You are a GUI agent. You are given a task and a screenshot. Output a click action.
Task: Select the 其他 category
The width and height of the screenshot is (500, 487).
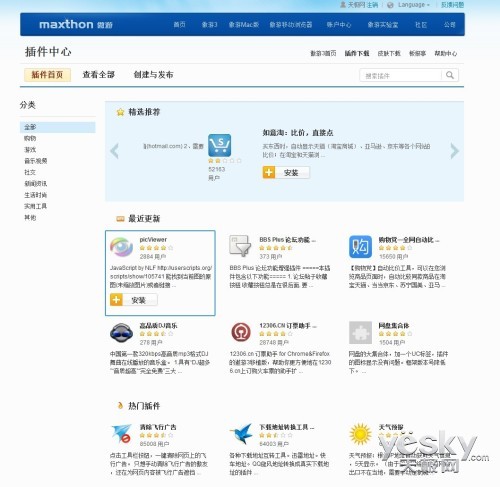[x=30, y=218]
